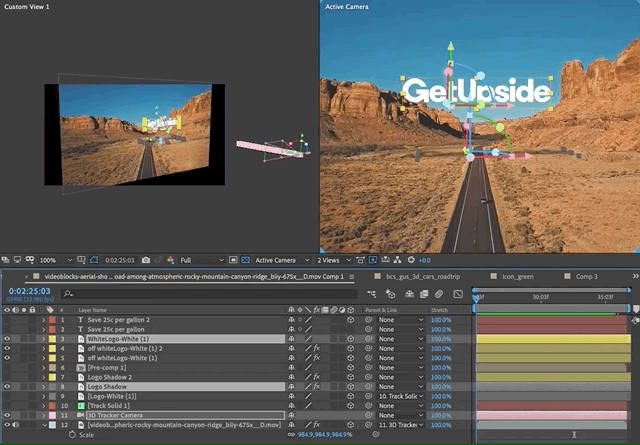Click constrain proportions link icon next to Scale

(x=291, y=434)
